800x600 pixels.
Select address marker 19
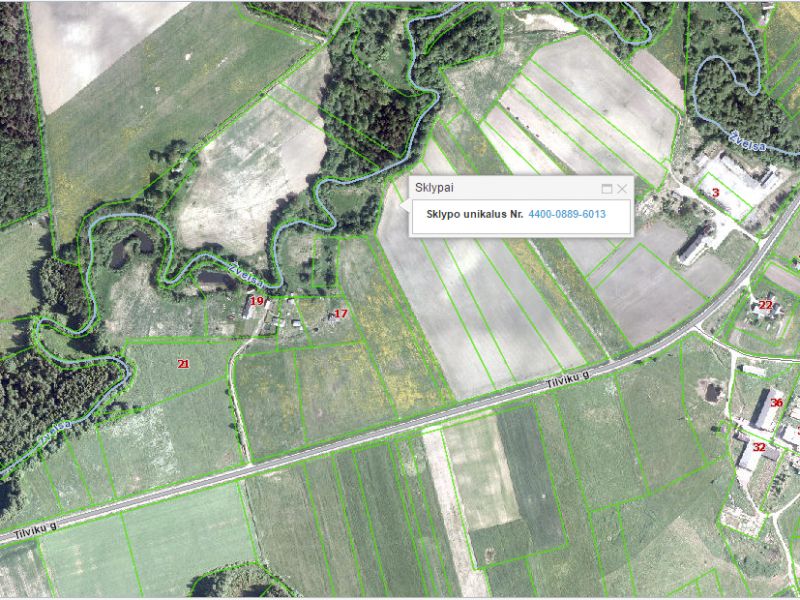click(x=257, y=301)
